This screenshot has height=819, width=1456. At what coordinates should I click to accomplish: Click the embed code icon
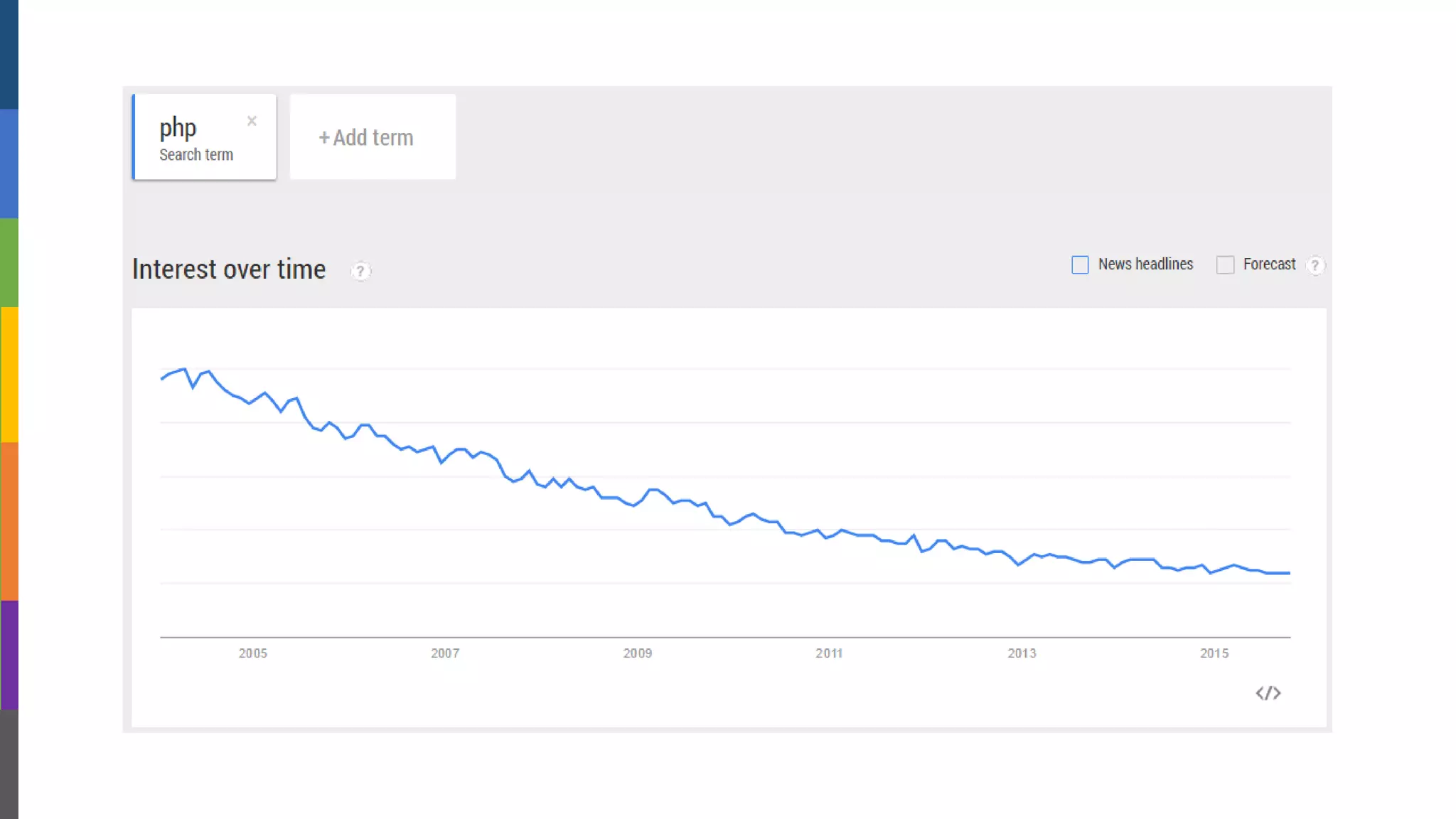coord(1268,693)
